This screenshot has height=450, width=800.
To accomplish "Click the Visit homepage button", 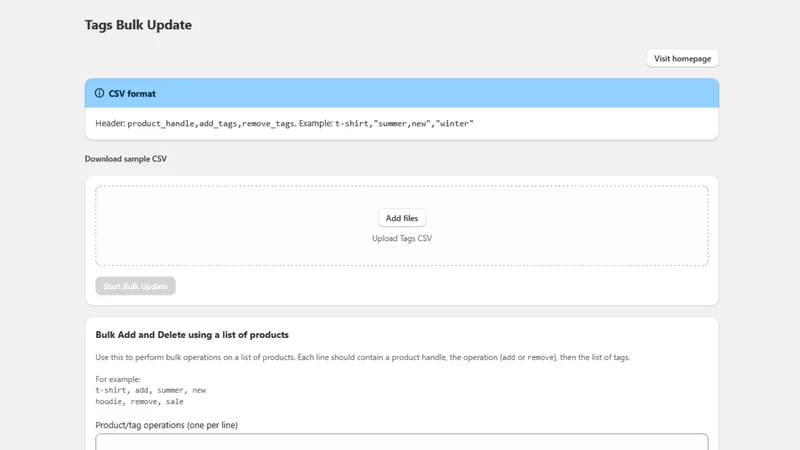I will click(x=682, y=59).
